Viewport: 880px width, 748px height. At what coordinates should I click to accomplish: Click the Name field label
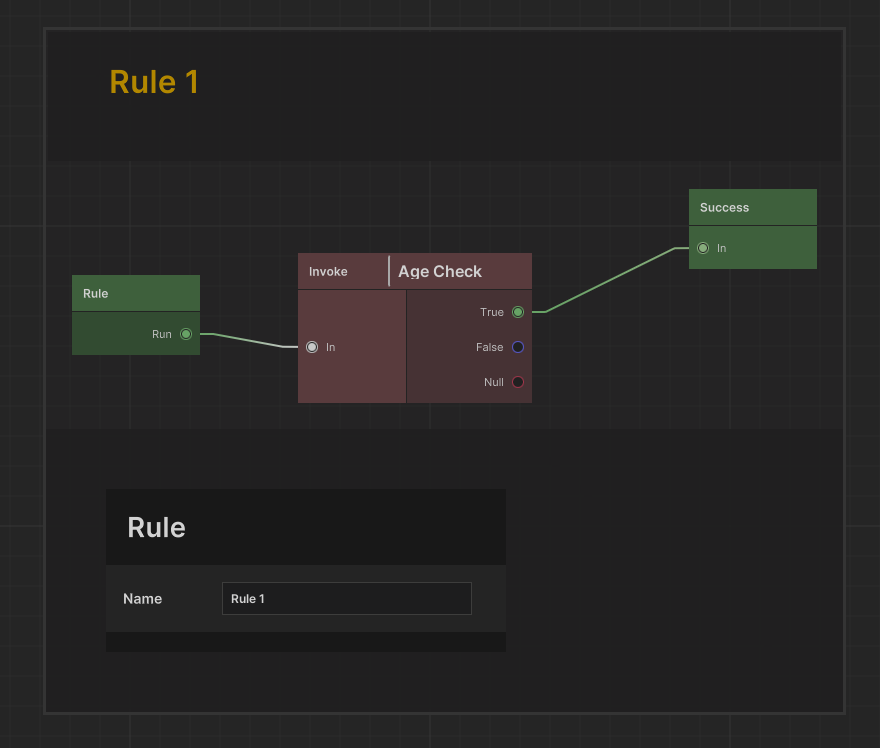142,598
